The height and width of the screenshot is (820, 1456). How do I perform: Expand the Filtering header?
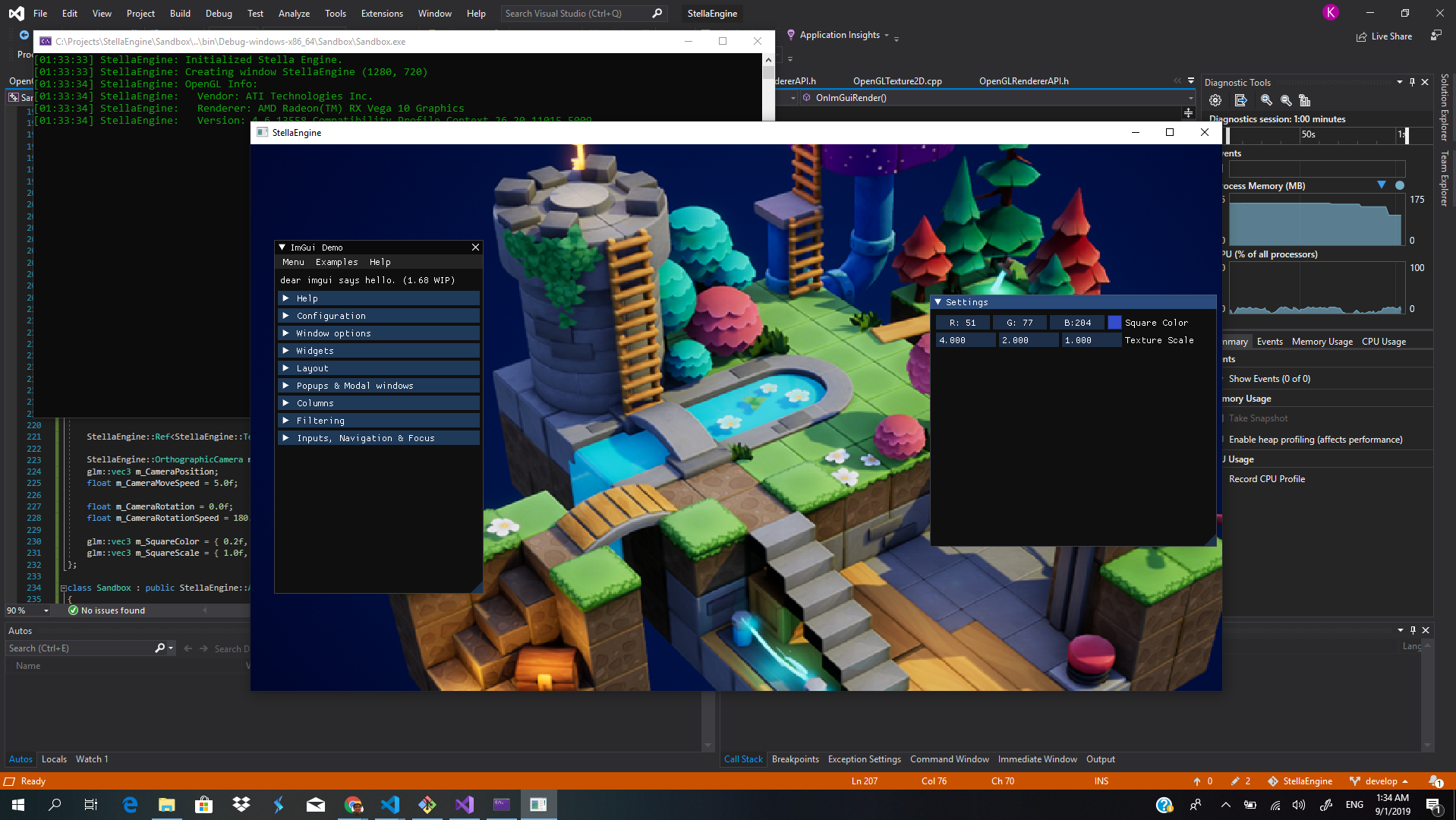click(x=379, y=421)
